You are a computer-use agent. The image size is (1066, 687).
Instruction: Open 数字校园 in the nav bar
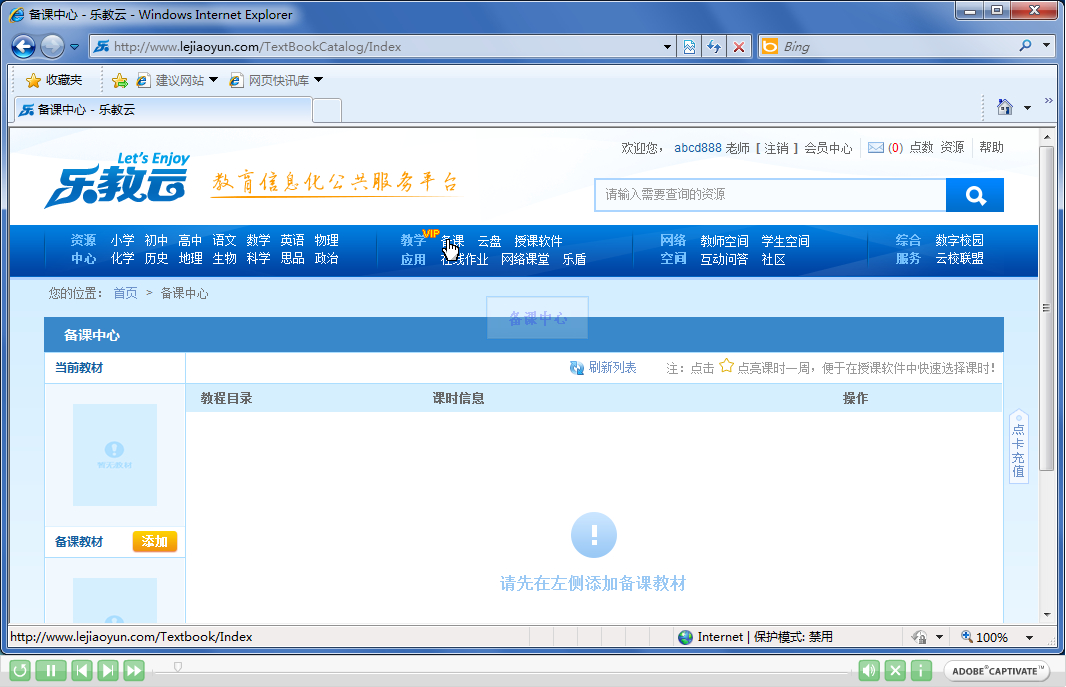959,240
